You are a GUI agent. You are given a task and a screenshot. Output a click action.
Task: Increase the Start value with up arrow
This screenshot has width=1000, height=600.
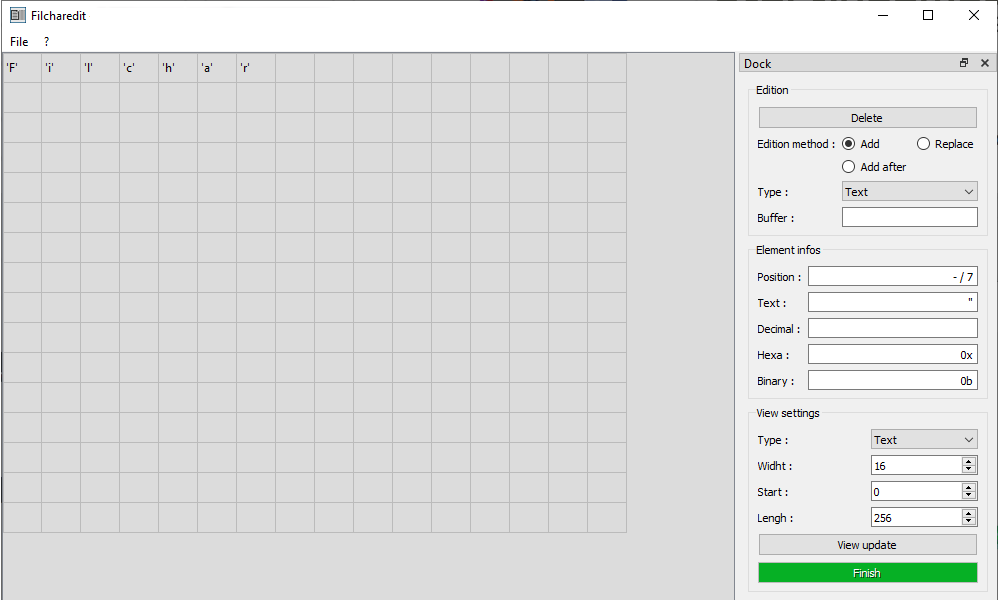(969, 487)
